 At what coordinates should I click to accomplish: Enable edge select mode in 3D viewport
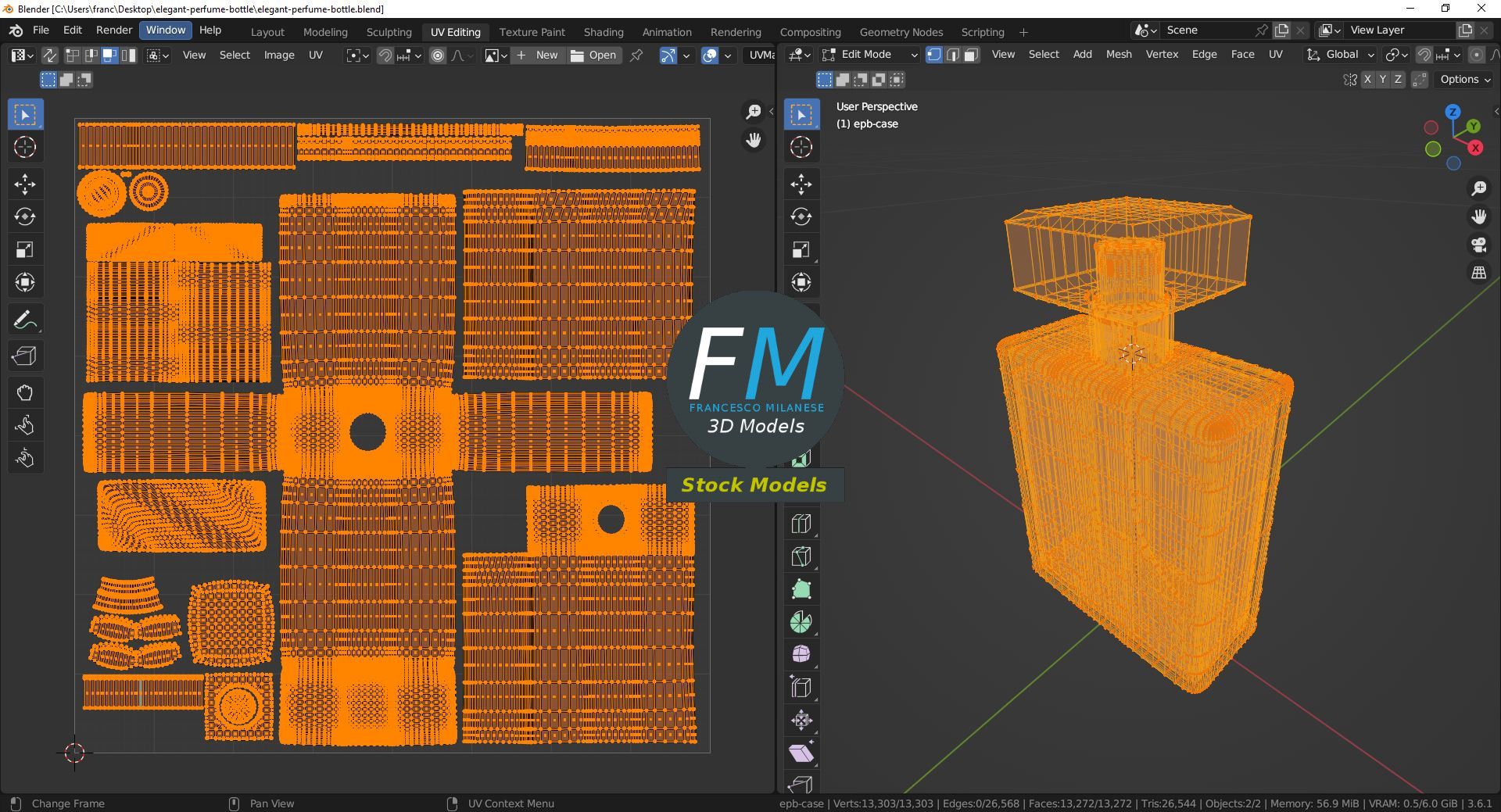952,55
